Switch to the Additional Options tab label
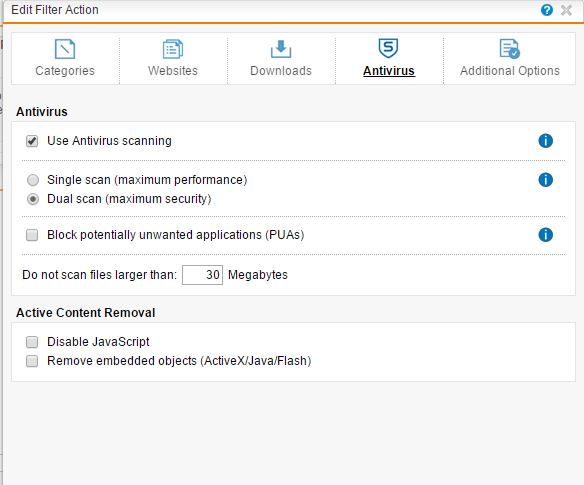 (510, 71)
